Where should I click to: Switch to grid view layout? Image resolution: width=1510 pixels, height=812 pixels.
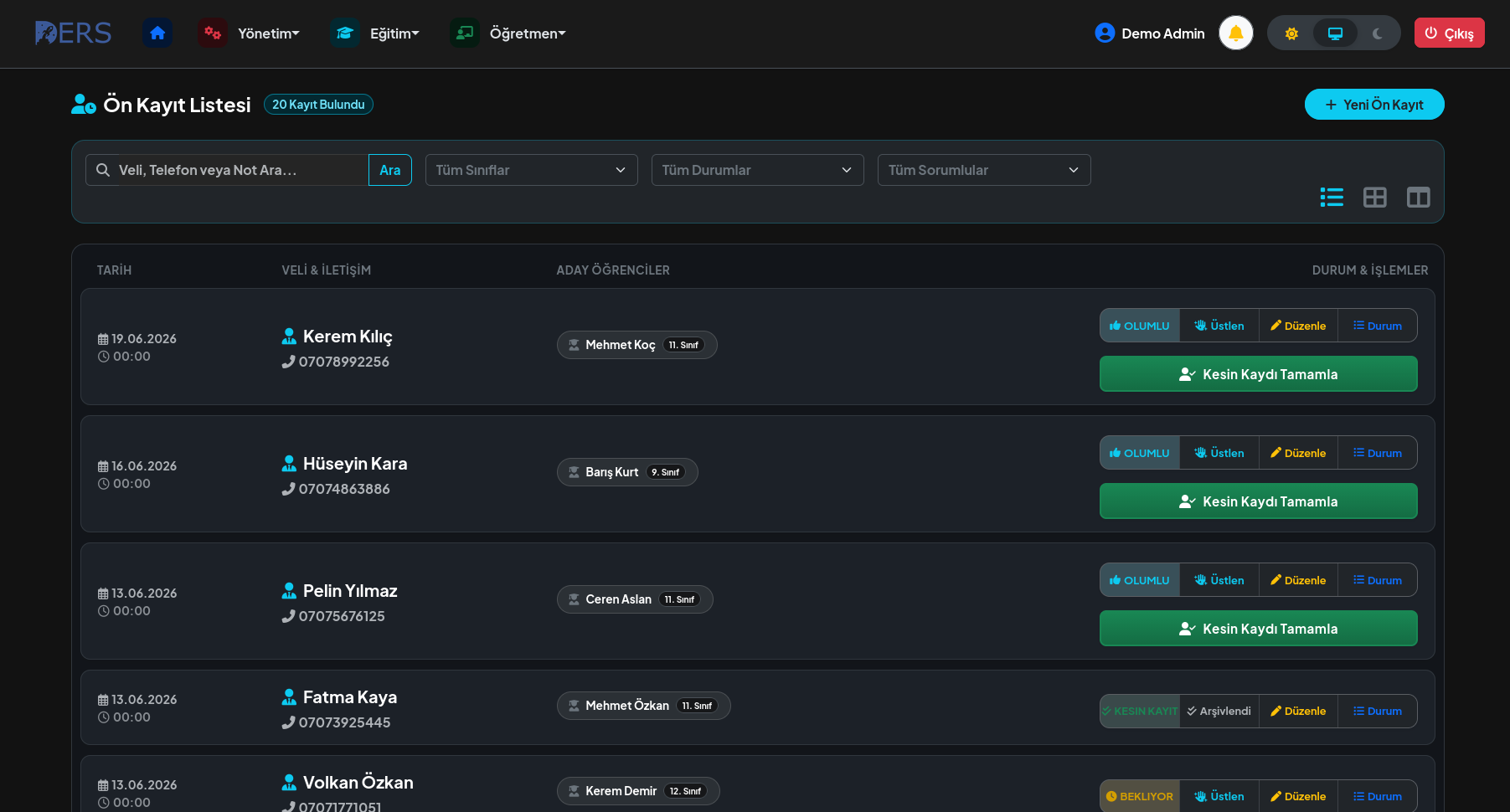[x=1375, y=198]
